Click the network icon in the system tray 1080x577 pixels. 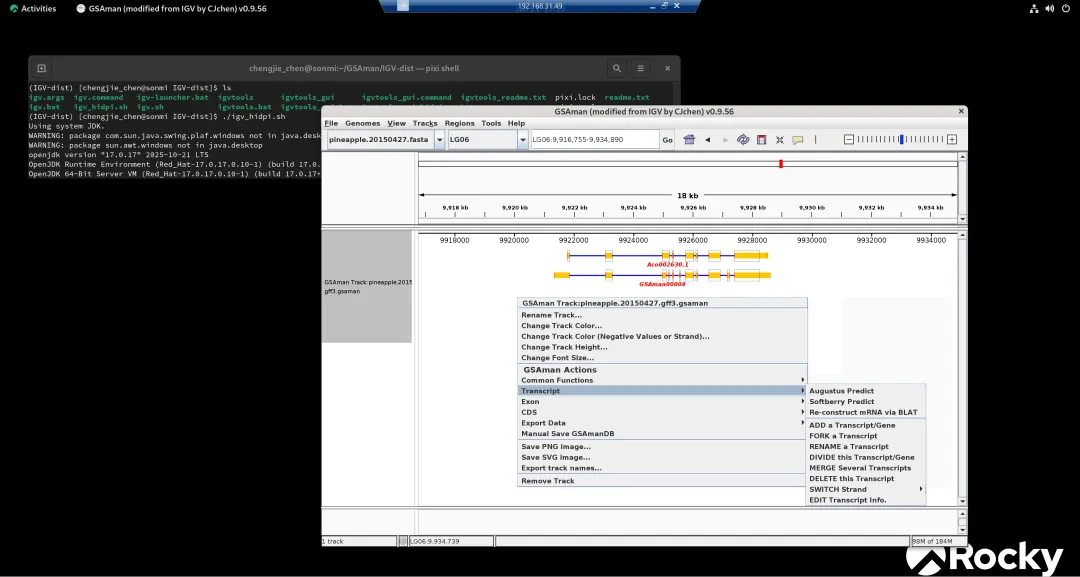pyautogui.click(x=1034, y=8)
